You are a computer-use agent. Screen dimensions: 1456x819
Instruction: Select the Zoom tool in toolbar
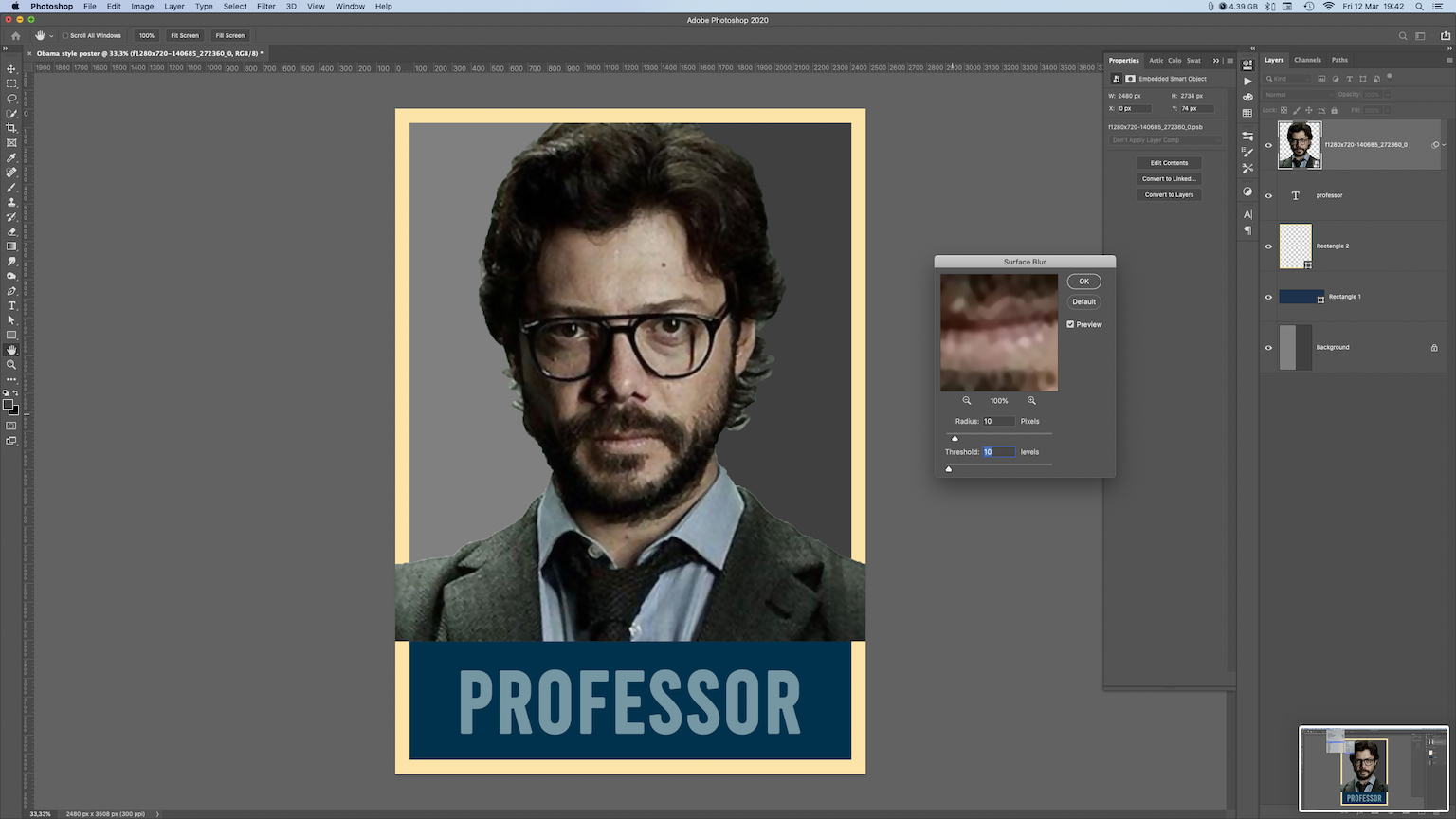click(11, 364)
